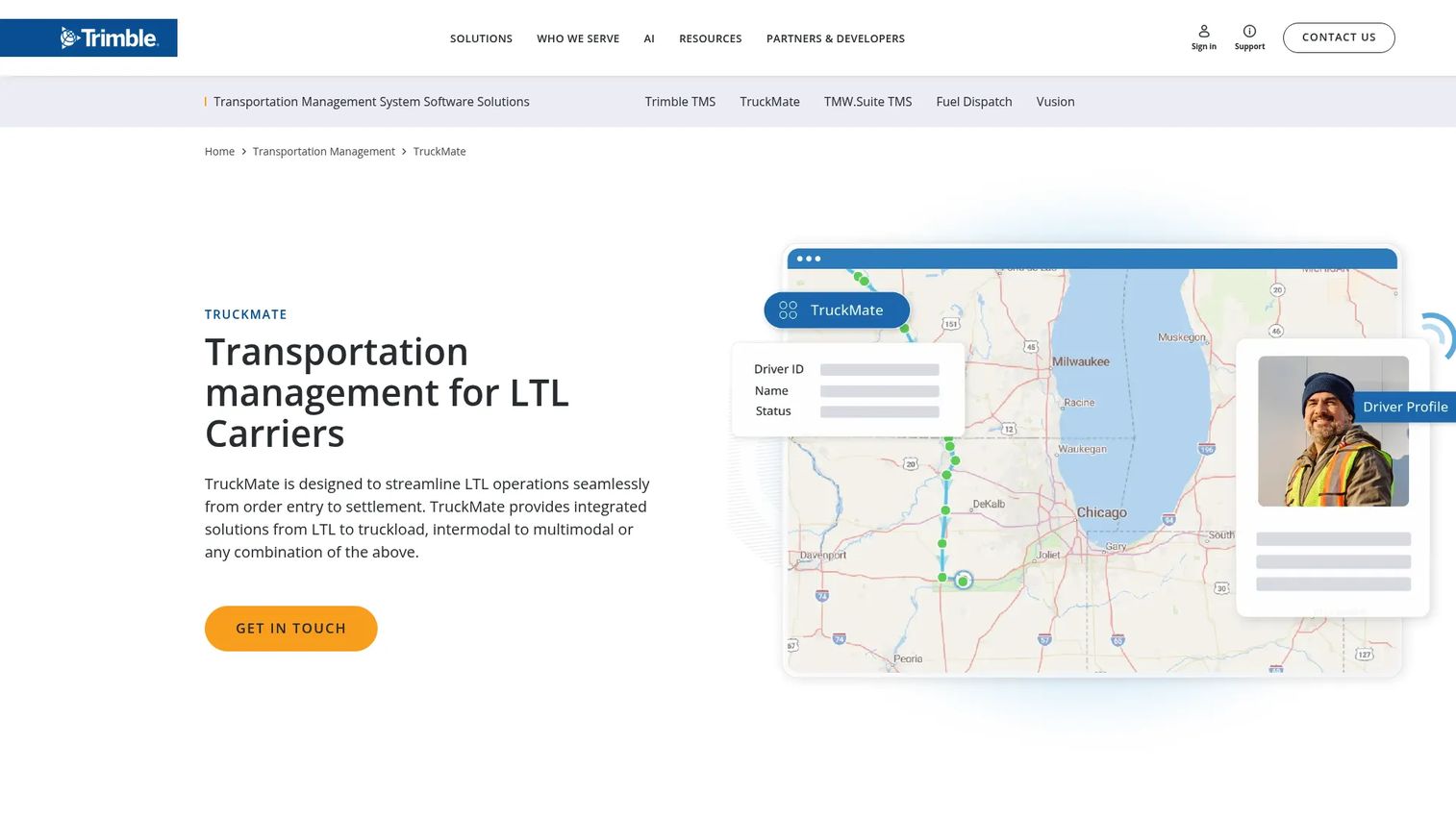Image resolution: width=1456 pixels, height=818 pixels.
Task: Click the Davenport label on the map
Action: pyautogui.click(x=823, y=556)
